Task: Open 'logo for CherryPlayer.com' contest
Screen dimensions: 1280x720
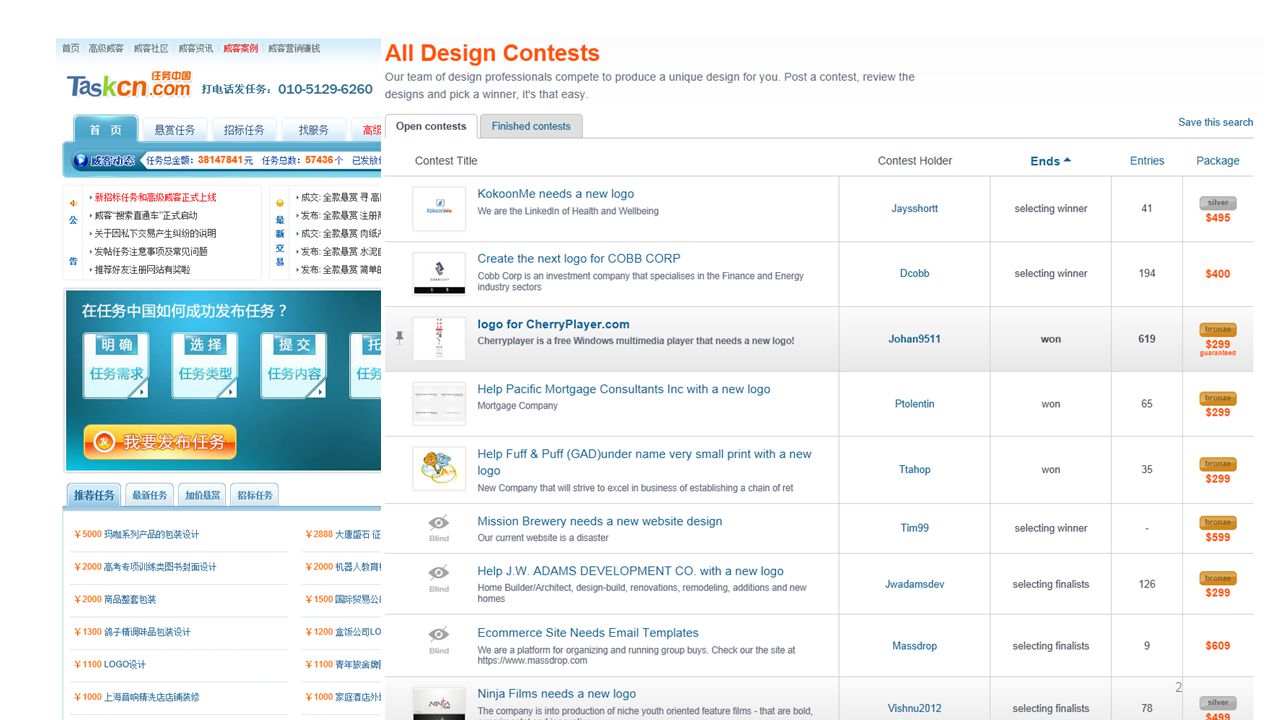Action: tap(553, 324)
